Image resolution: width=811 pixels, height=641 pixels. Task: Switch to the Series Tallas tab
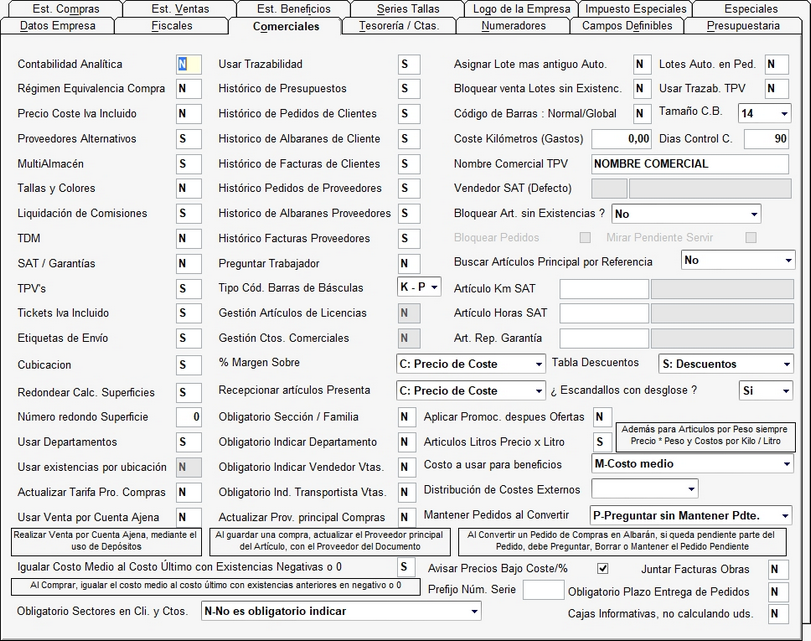coord(408,9)
